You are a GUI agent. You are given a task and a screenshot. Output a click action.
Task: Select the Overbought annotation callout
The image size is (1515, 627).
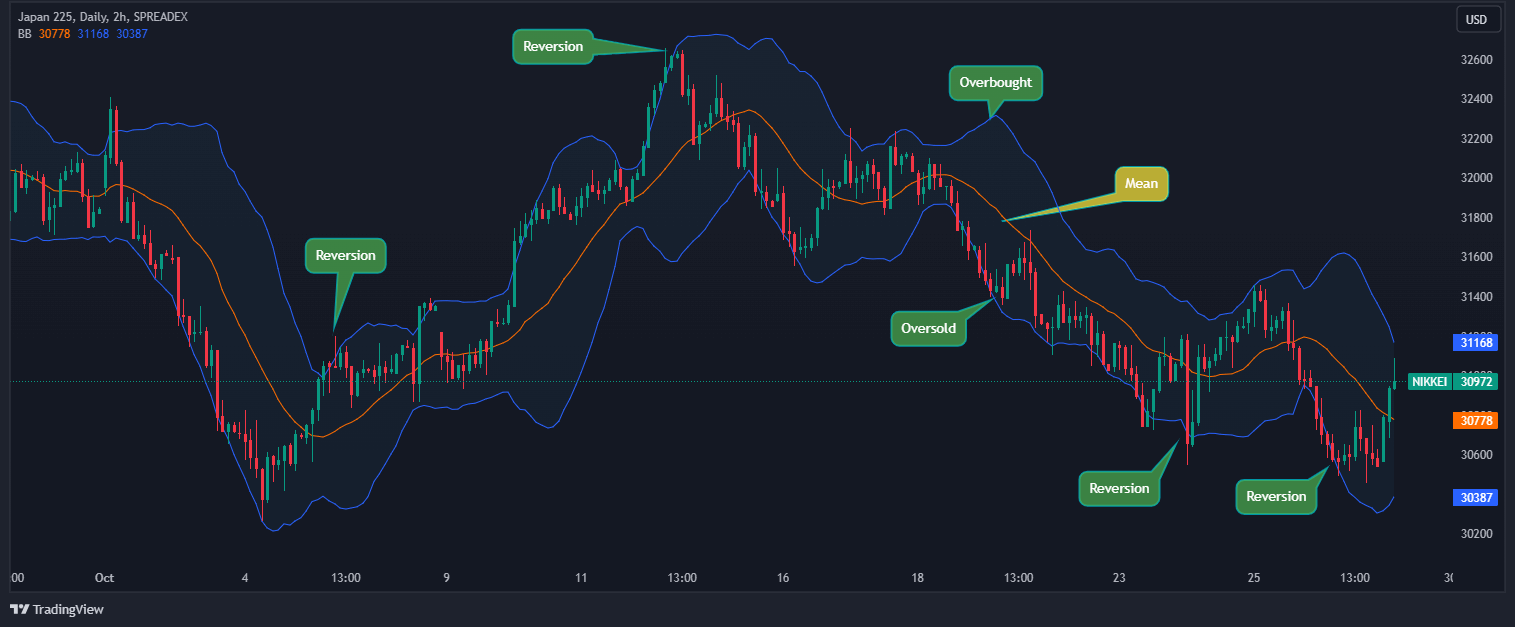click(995, 83)
